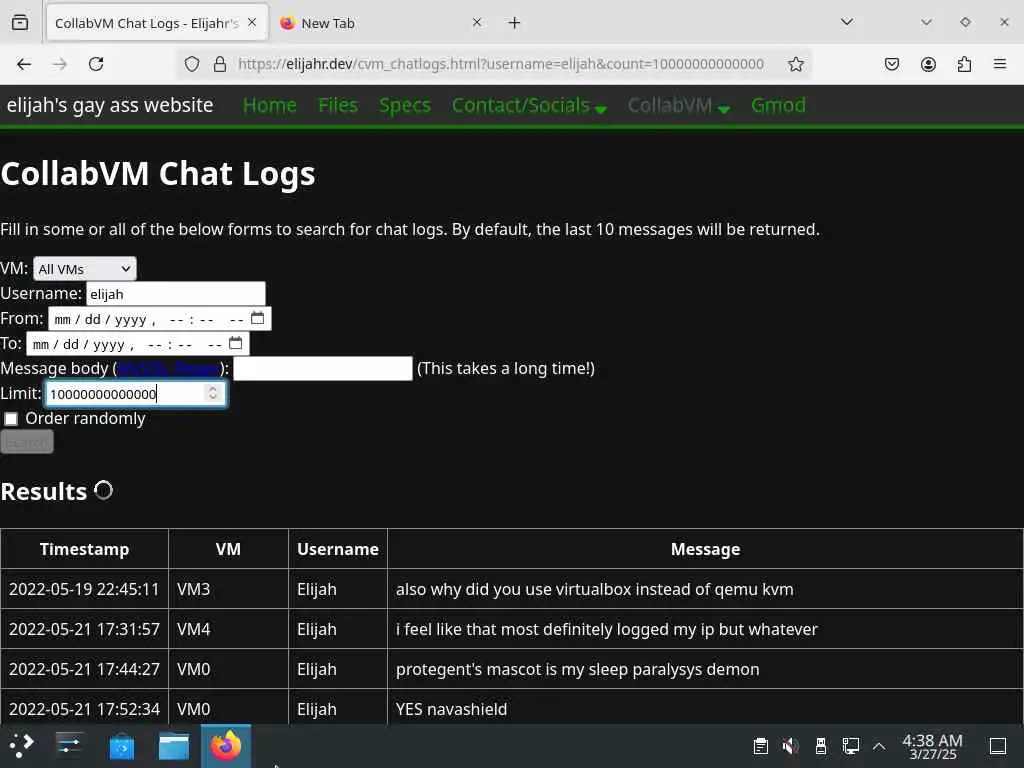The width and height of the screenshot is (1024, 768).
Task: Select the timestamp 2022-05-19 22:45:11 cell
Action: point(84,589)
